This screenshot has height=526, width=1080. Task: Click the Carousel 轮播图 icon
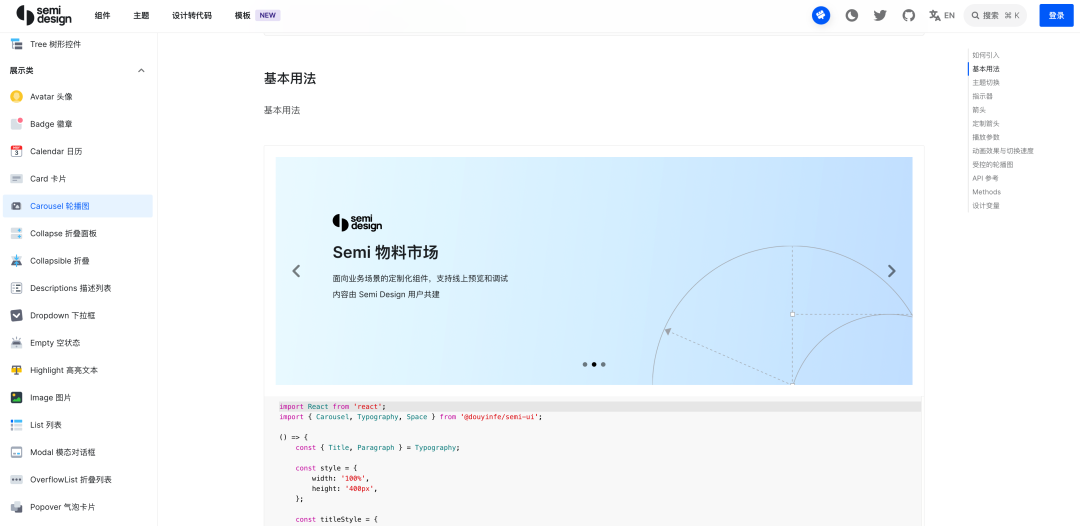pos(17,206)
